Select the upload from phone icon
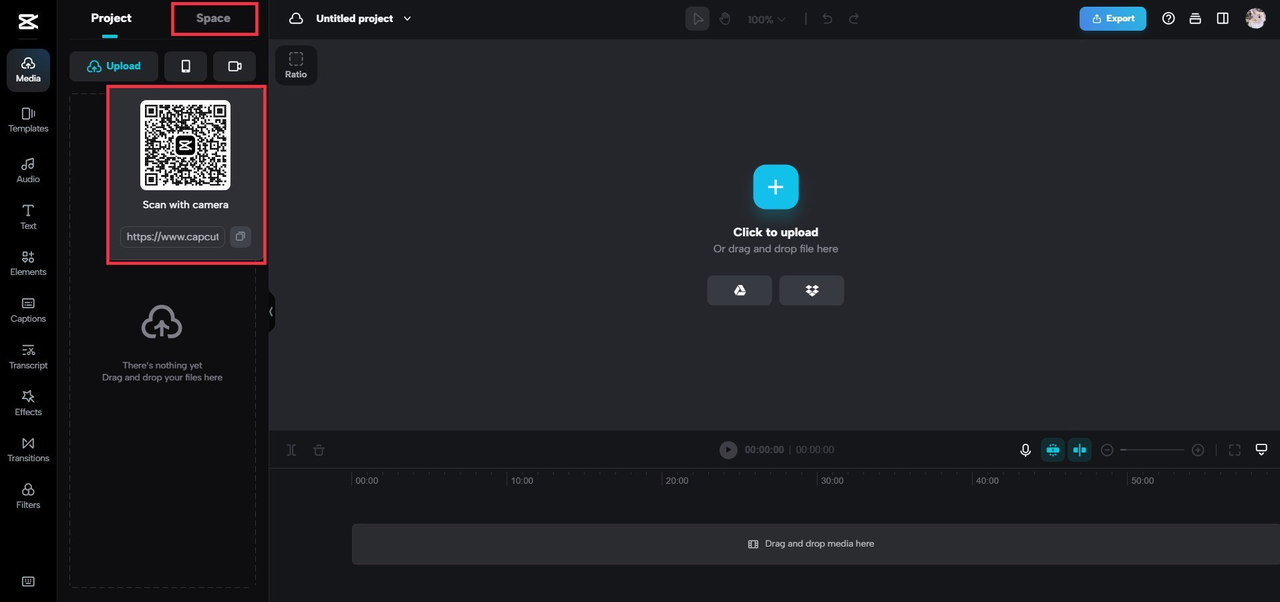The width and height of the screenshot is (1280, 602). coord(186,66)
